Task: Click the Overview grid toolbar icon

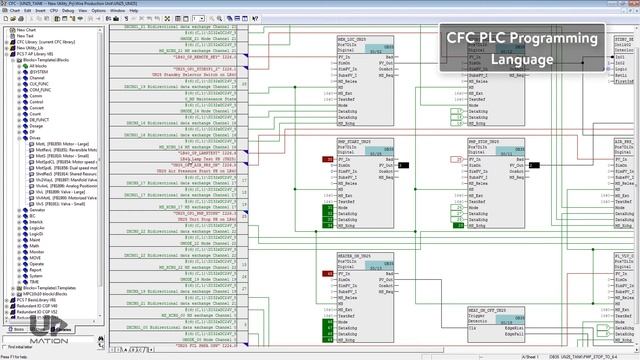Action: coord(178,19)
